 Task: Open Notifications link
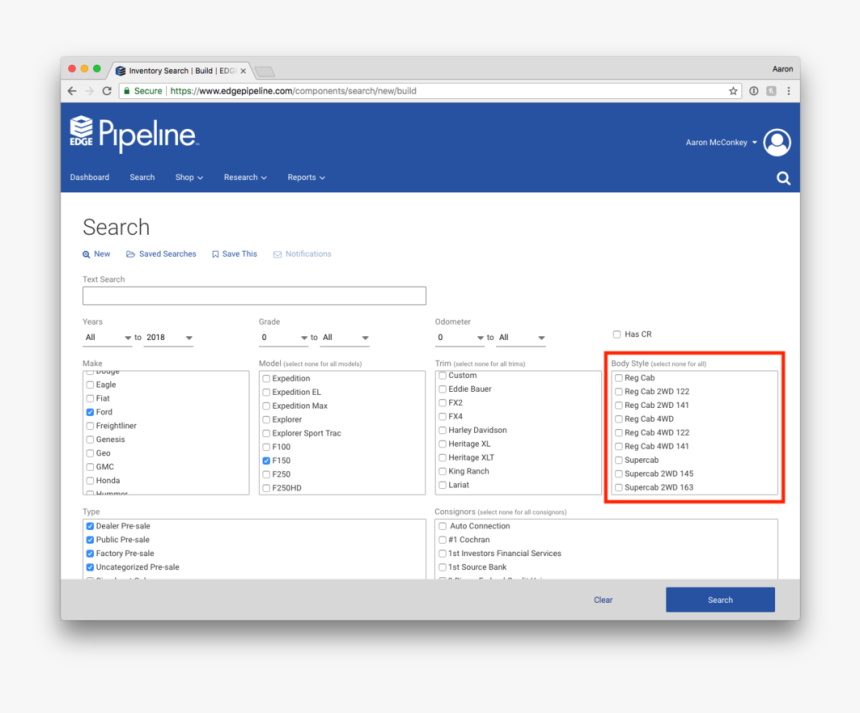[x=302, y=254]
